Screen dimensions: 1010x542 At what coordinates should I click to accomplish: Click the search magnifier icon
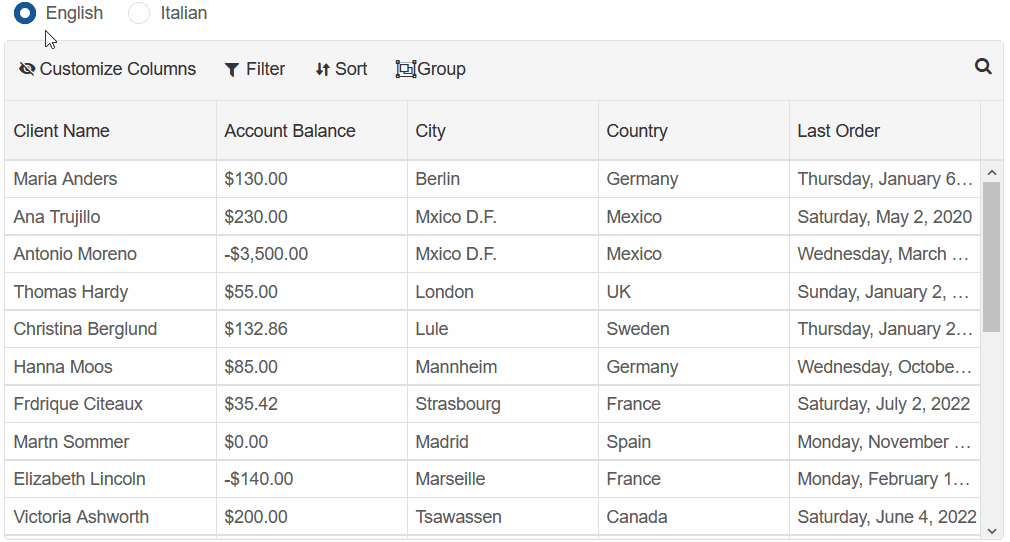983,67
